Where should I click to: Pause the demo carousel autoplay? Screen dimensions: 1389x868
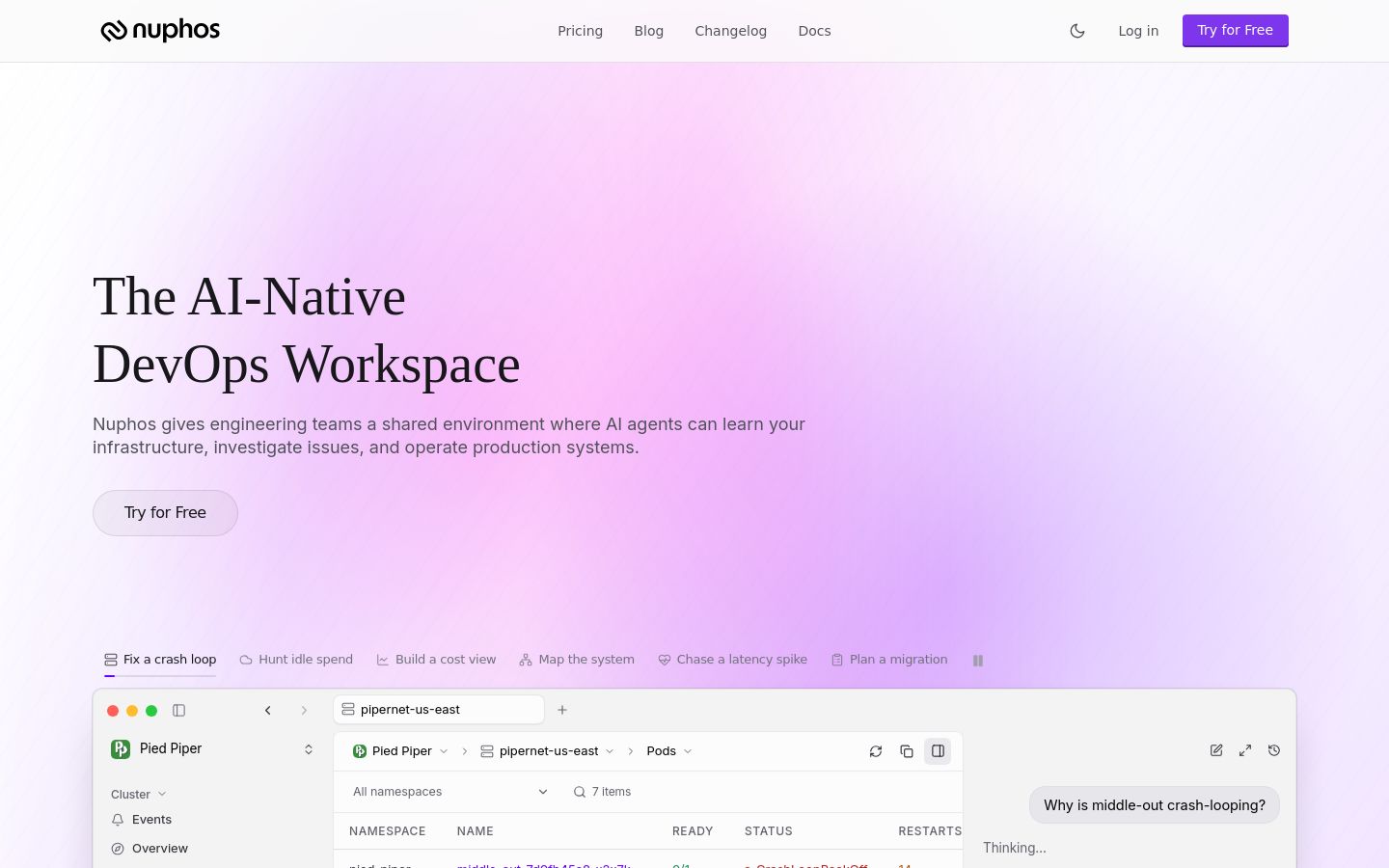tap(978, 661)
